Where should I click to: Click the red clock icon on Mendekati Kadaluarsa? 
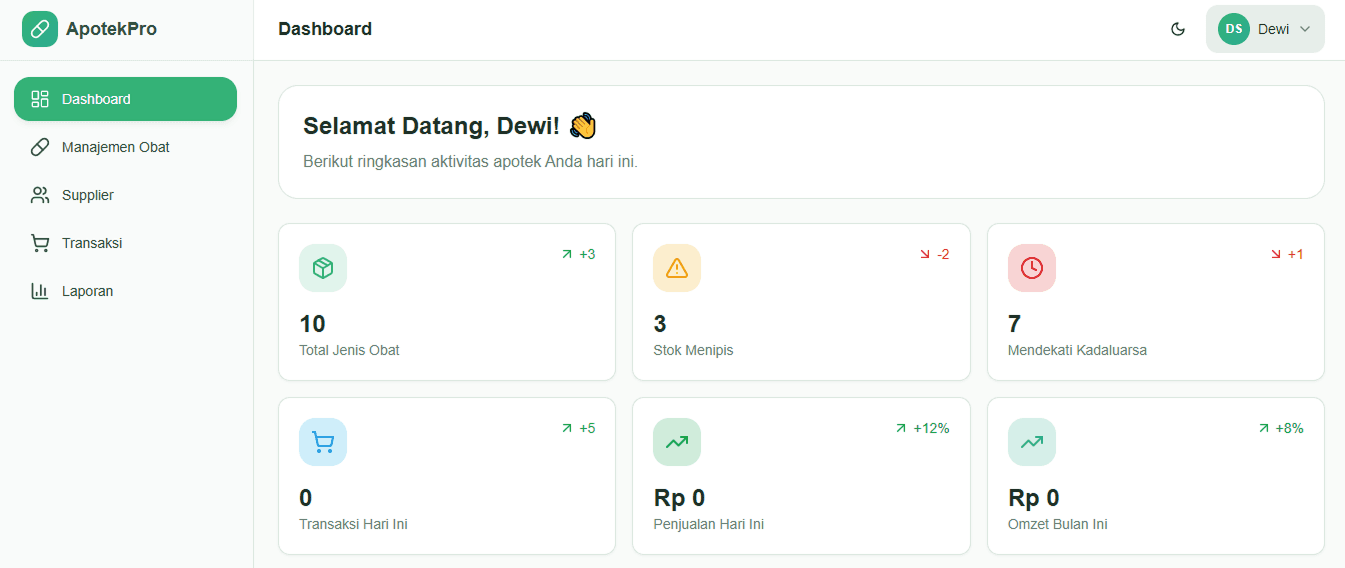(x=1031, y=268)
